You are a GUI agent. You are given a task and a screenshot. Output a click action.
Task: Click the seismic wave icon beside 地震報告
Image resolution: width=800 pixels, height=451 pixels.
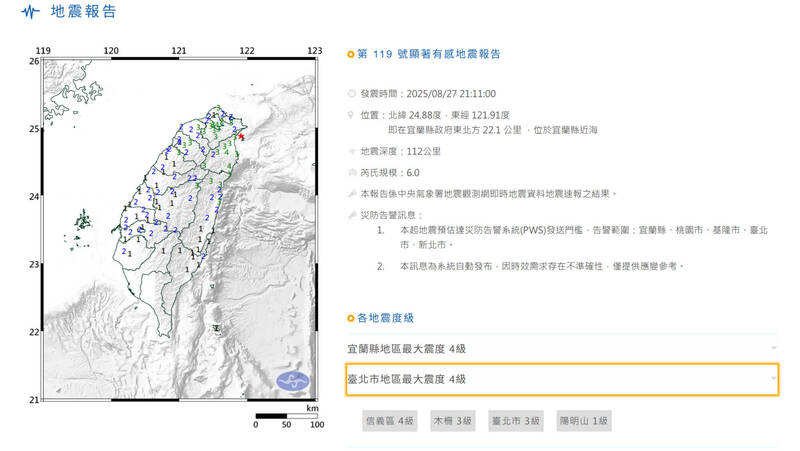pyautogui.click(x=33, y=13)
